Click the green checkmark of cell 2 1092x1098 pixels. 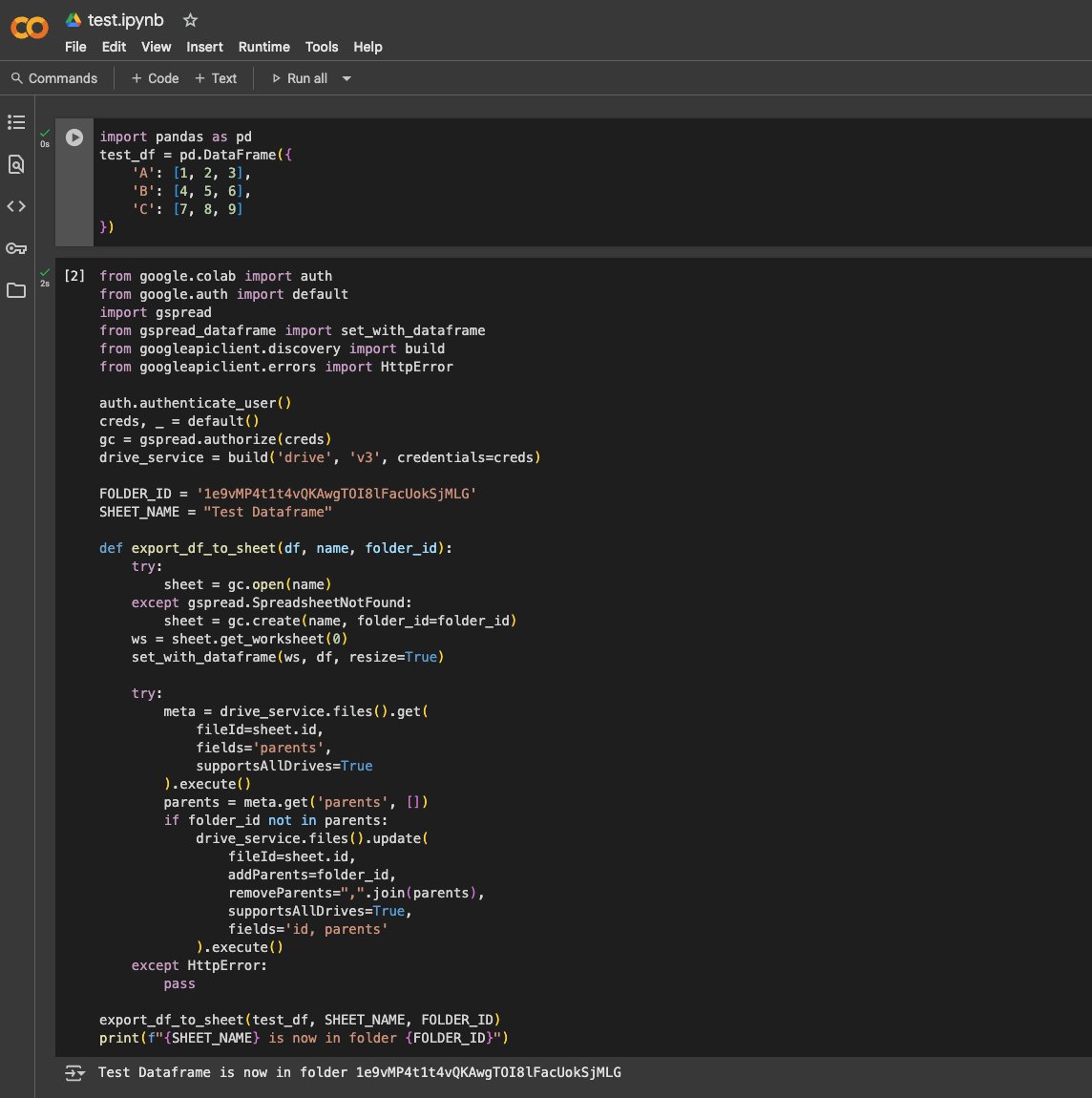(x=45, y=272)
